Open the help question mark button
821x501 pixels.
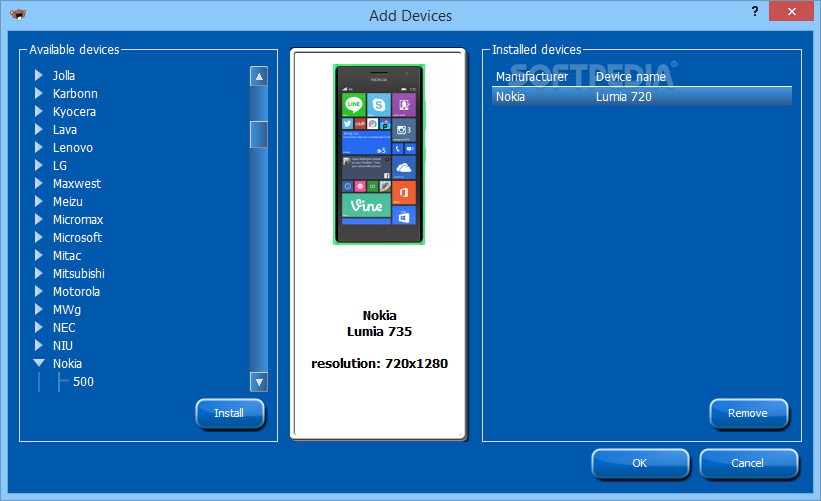coord(755,12)
